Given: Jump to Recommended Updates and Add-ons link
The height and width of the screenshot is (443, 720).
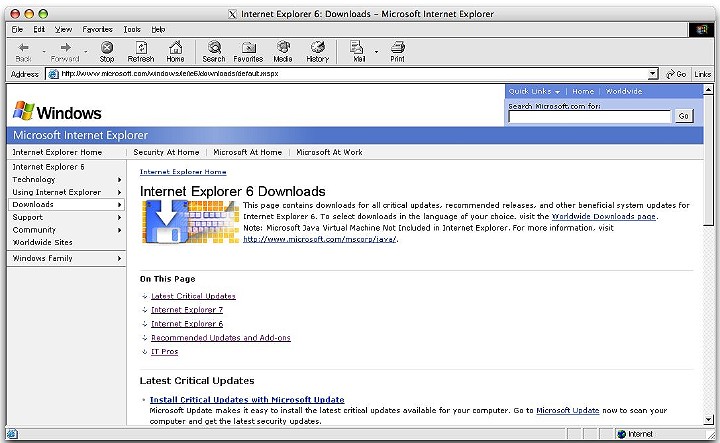Looking at the screenshot, I should [221, 338].
